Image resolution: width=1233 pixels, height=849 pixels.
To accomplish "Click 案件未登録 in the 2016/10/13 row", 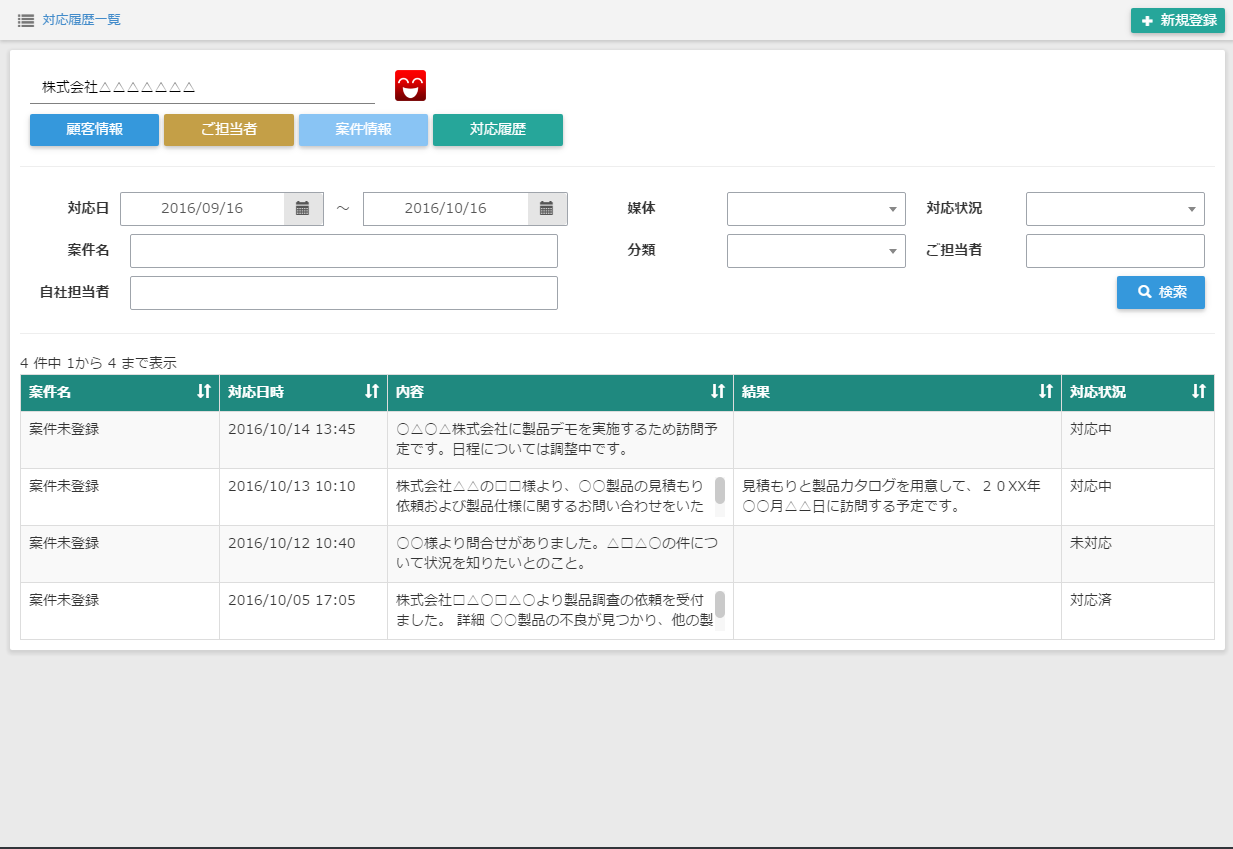I will pyautogui.click(x=64, y=486).
